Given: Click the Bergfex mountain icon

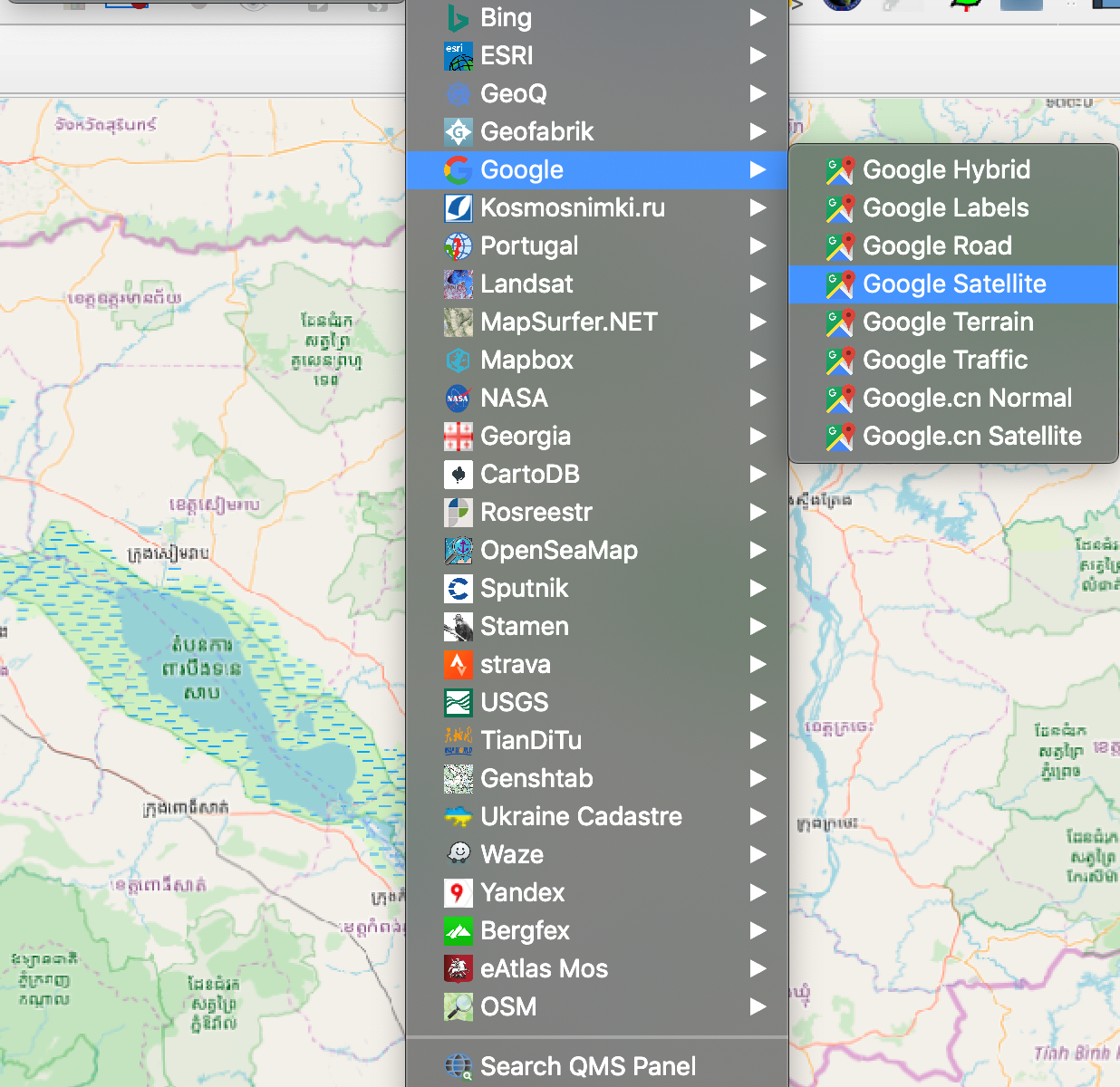Looking at the screenshot, I should pyautogui.click(x=459, y=931).
